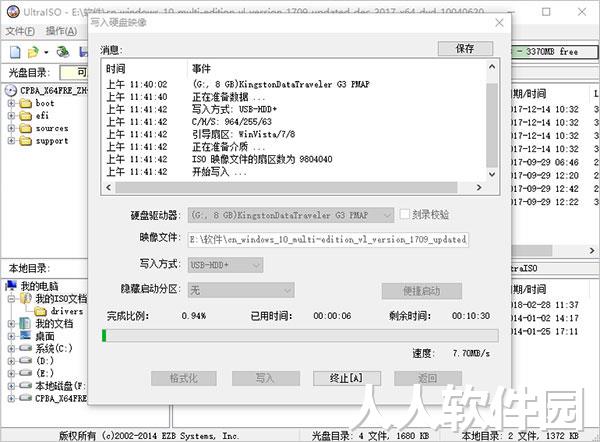Viewport: 600px width, 442px height.
Task: Expand the 系统(C:) tree node
Action: pyautogui.click(x=11, y=349)
